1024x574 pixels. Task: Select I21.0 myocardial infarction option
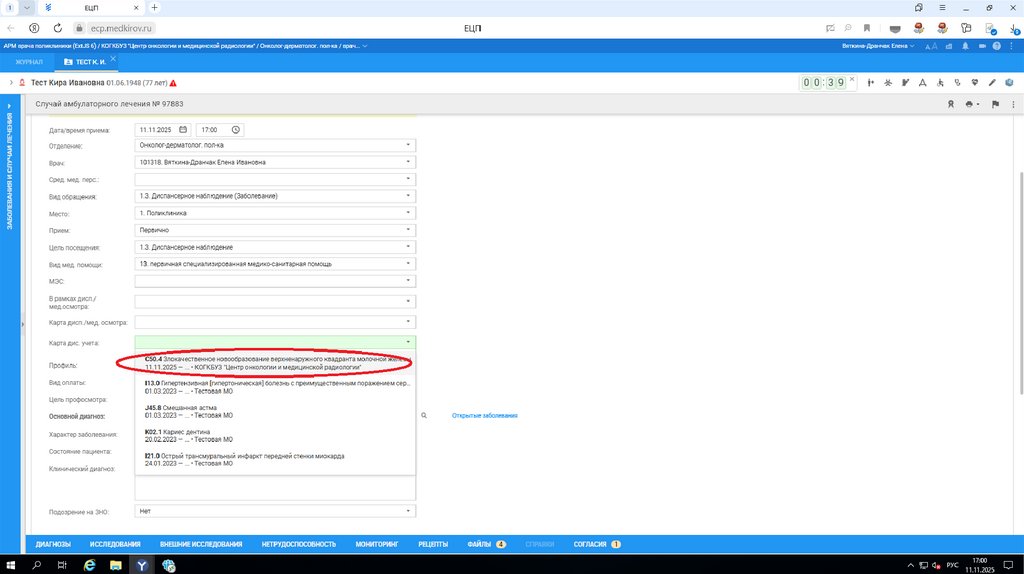tap(275, 460)
